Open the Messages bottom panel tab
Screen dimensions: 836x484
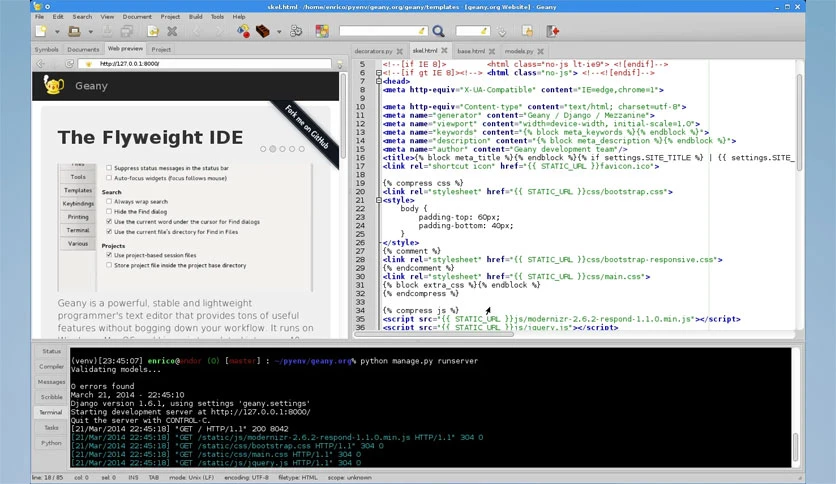[51, 382]
